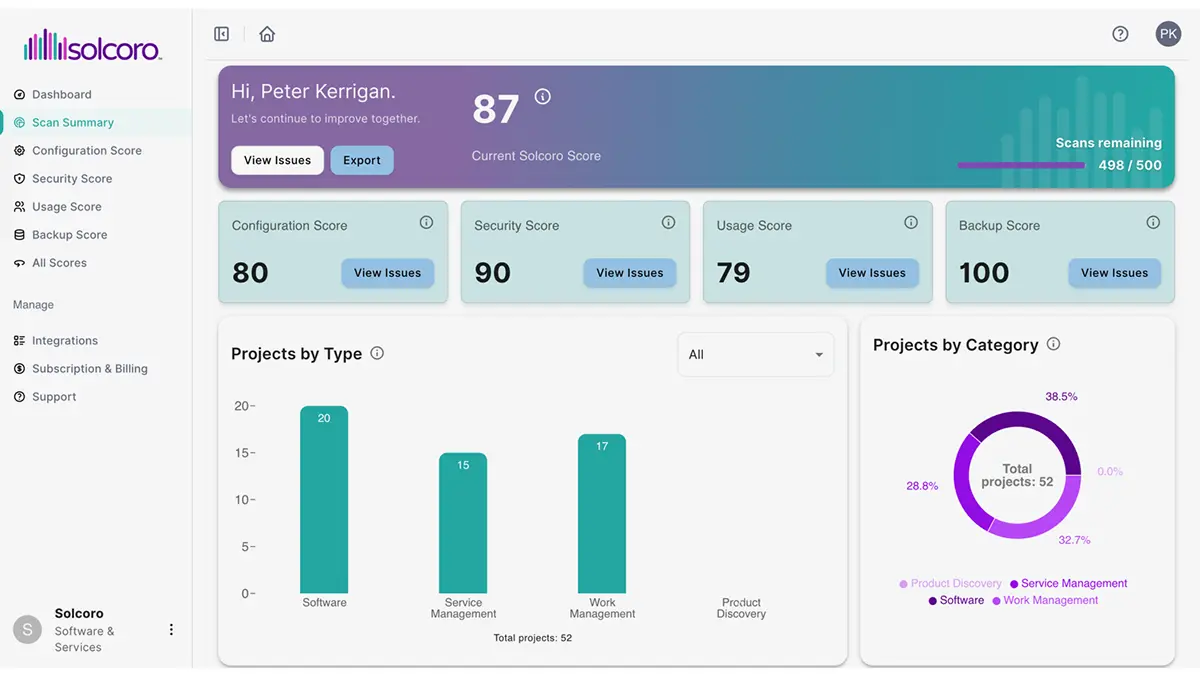Open help via question mark icon
1200x677 pixels.
click(1120, 34)
